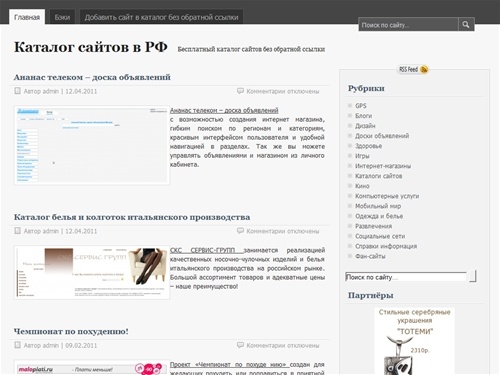Open the maloplati.ru screenshot thumbnail
Viewport: 500px width, 375px height.
(x=92, y=368)
